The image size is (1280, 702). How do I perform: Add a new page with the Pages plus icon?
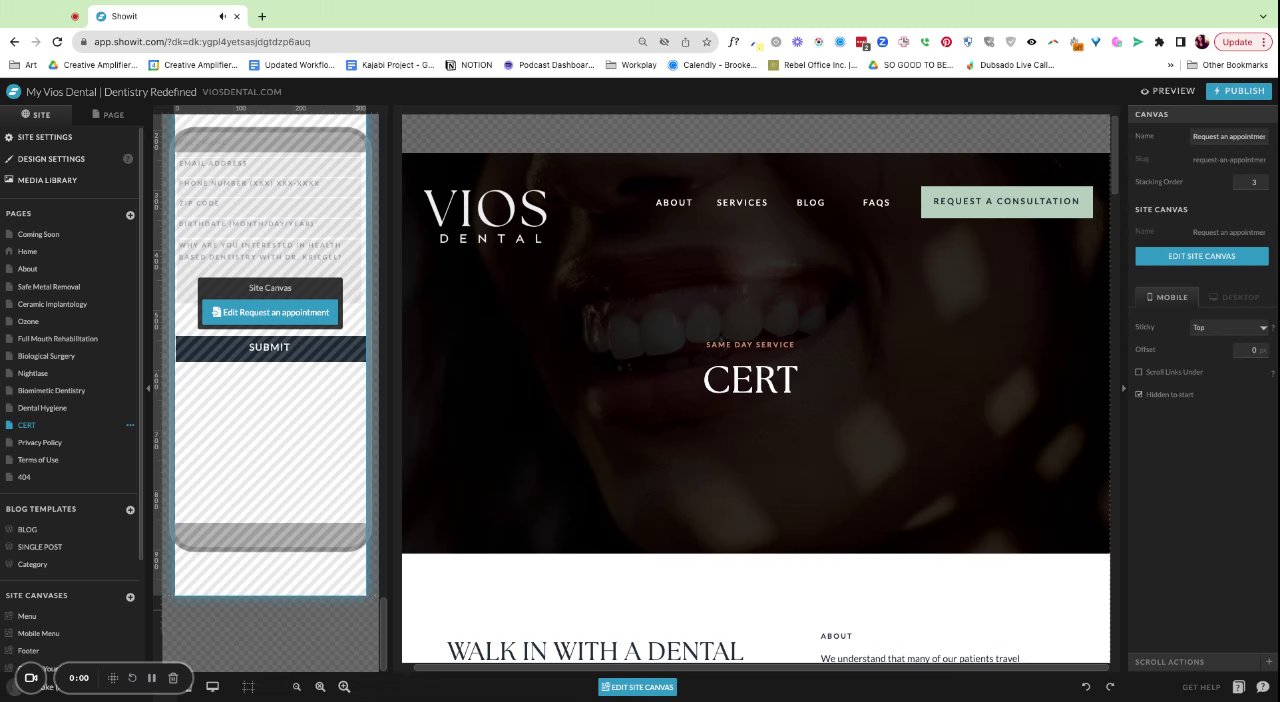pos(130,215)
